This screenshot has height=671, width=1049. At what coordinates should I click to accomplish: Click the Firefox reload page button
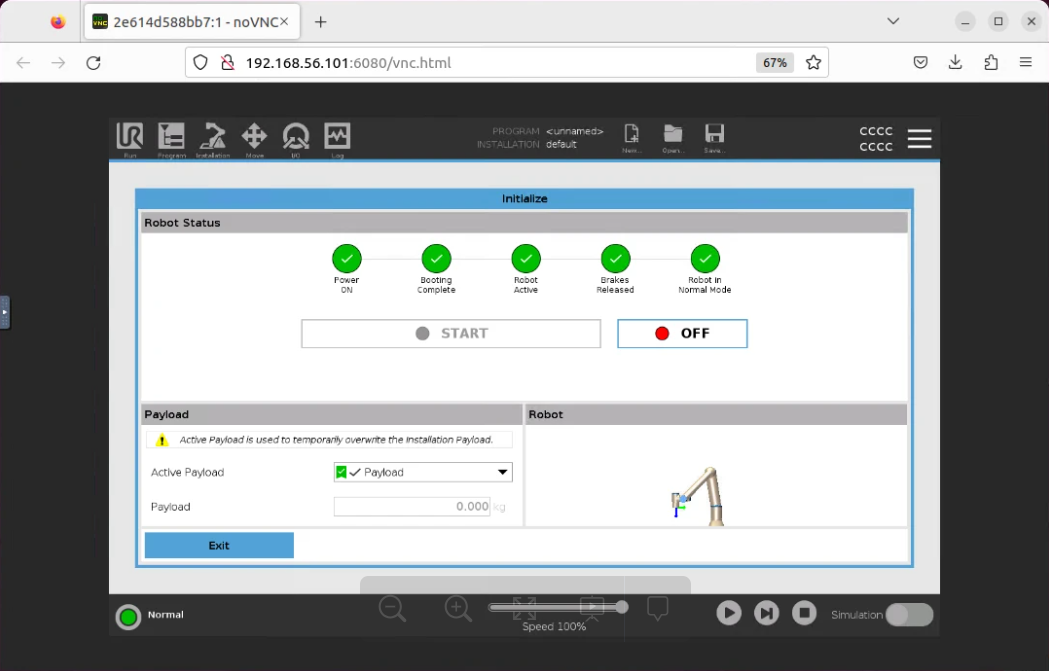coord(94,63)
